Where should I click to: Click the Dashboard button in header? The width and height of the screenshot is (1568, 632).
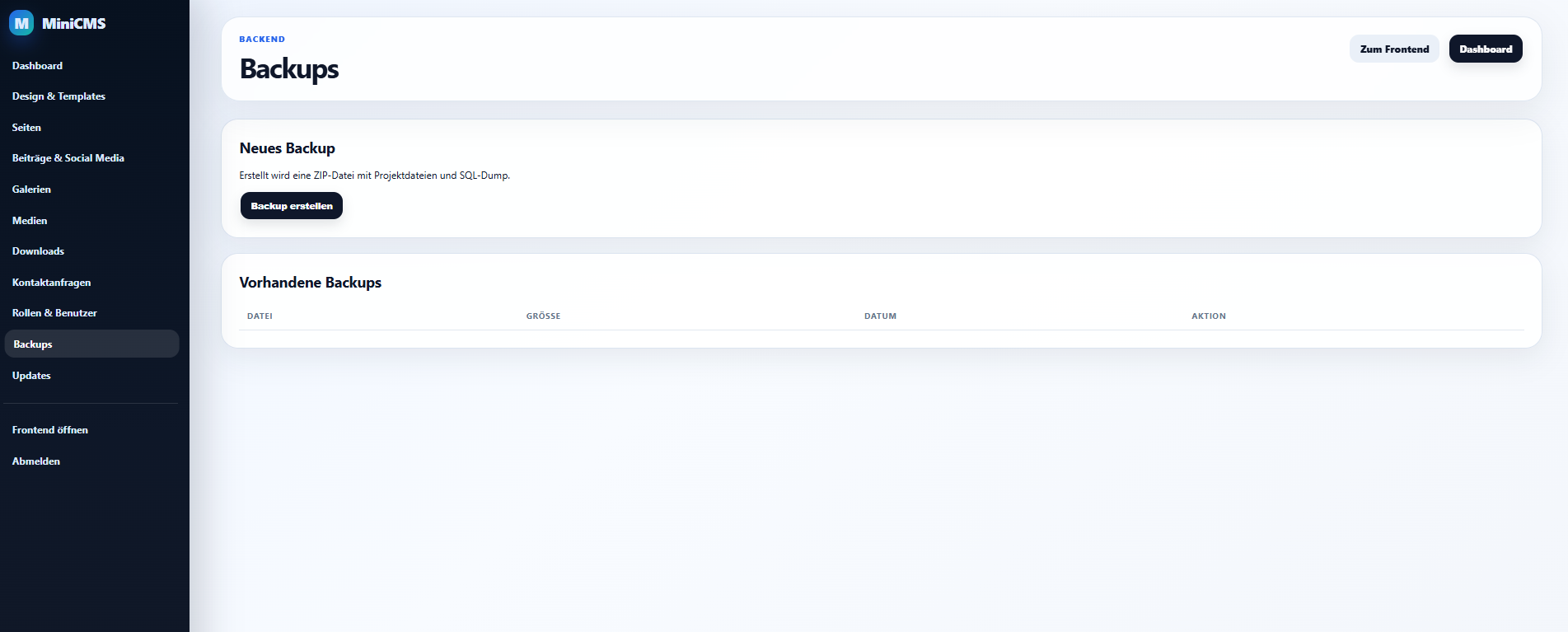click(x=1486, y=49)
